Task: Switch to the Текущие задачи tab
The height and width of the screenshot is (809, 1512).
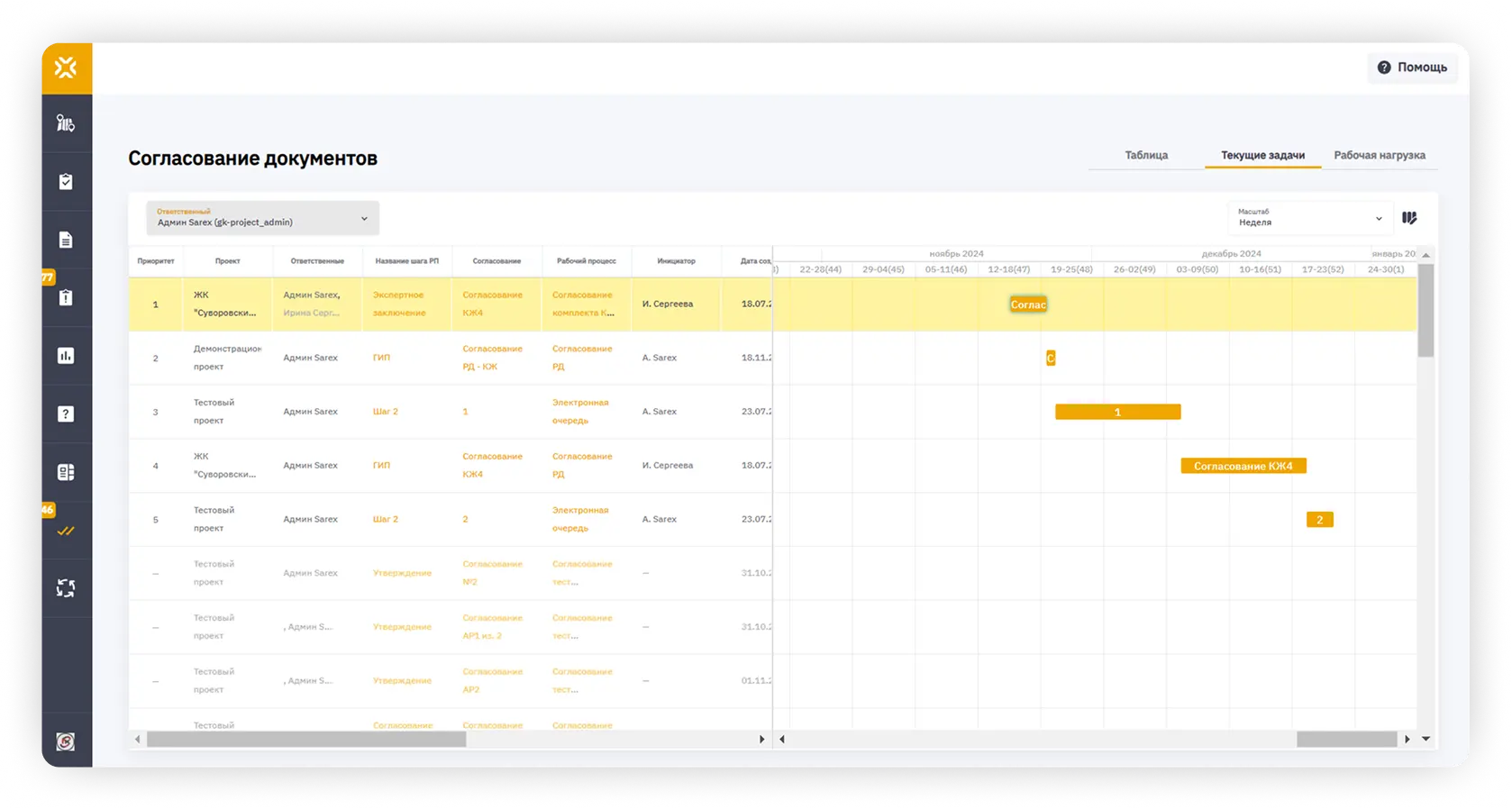Action: [x=1262, y=155]
